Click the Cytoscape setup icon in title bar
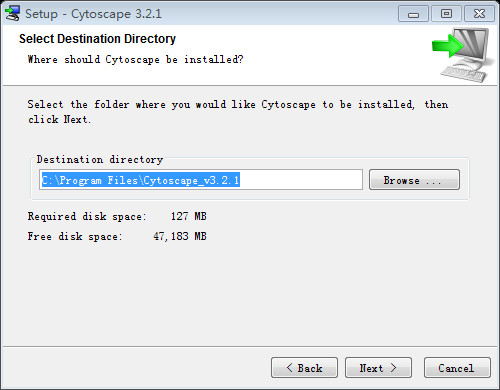This screenshot has width=500, height=390. pyautogui.click(x=12, y=14)
